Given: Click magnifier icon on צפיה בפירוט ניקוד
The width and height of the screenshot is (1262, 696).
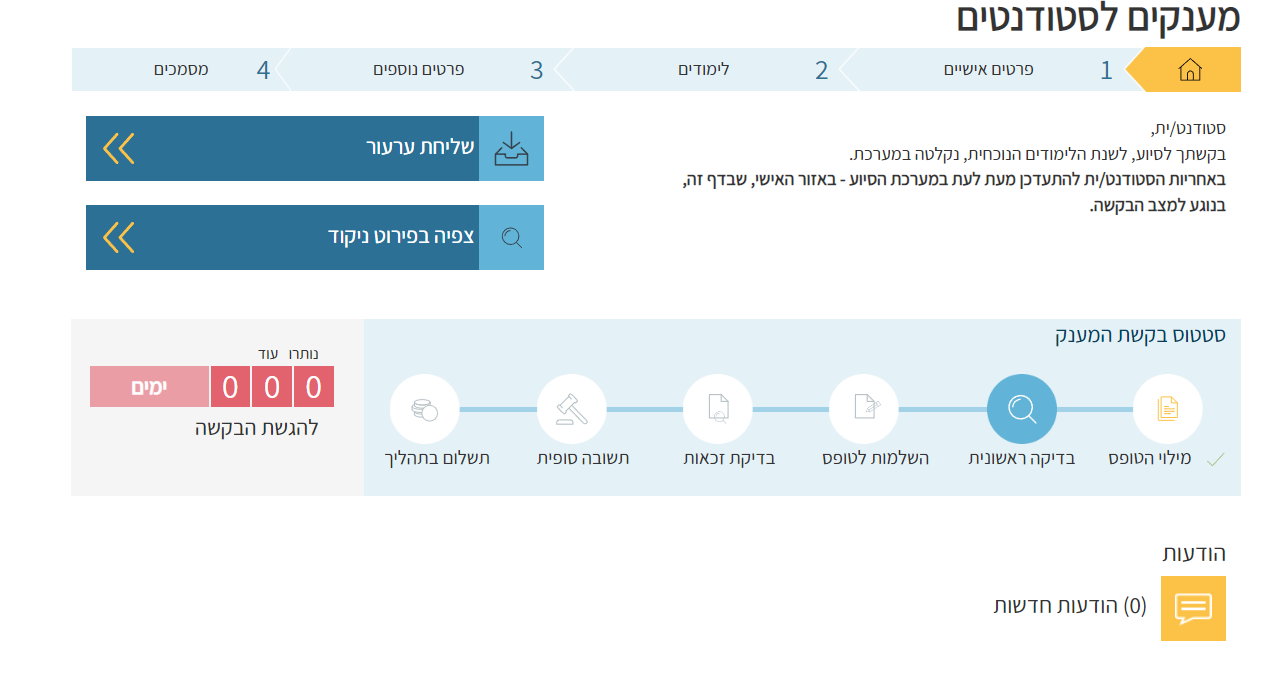Looking at the screenshot, I should coord(511,237).
